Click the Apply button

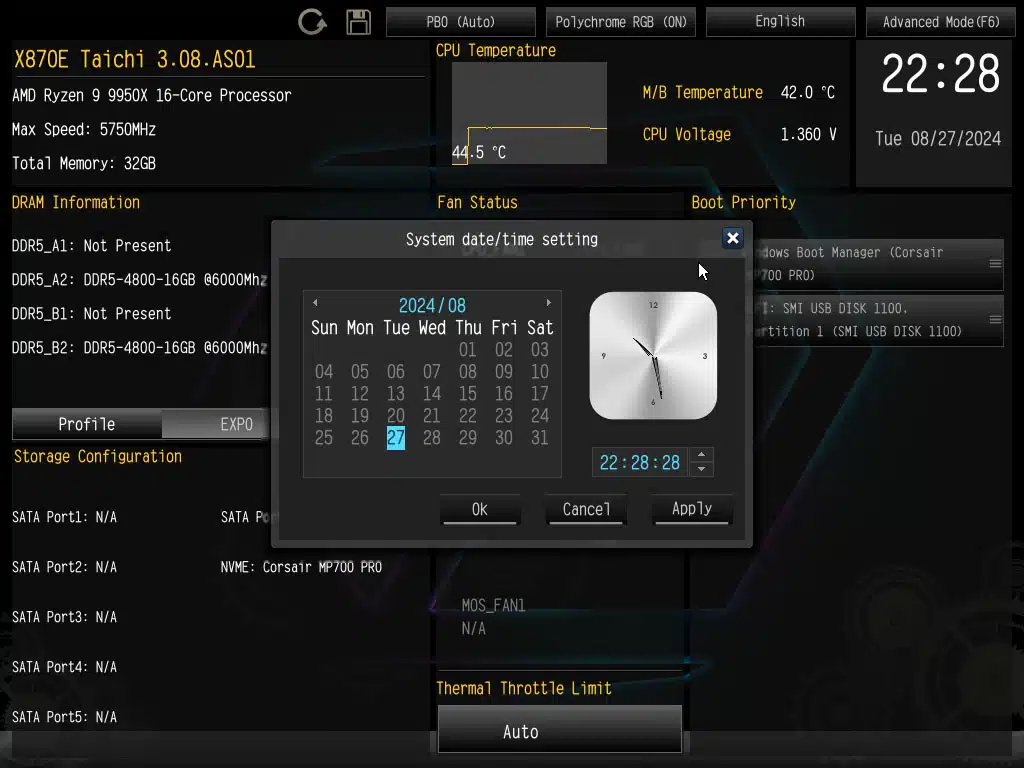point(691,509)
